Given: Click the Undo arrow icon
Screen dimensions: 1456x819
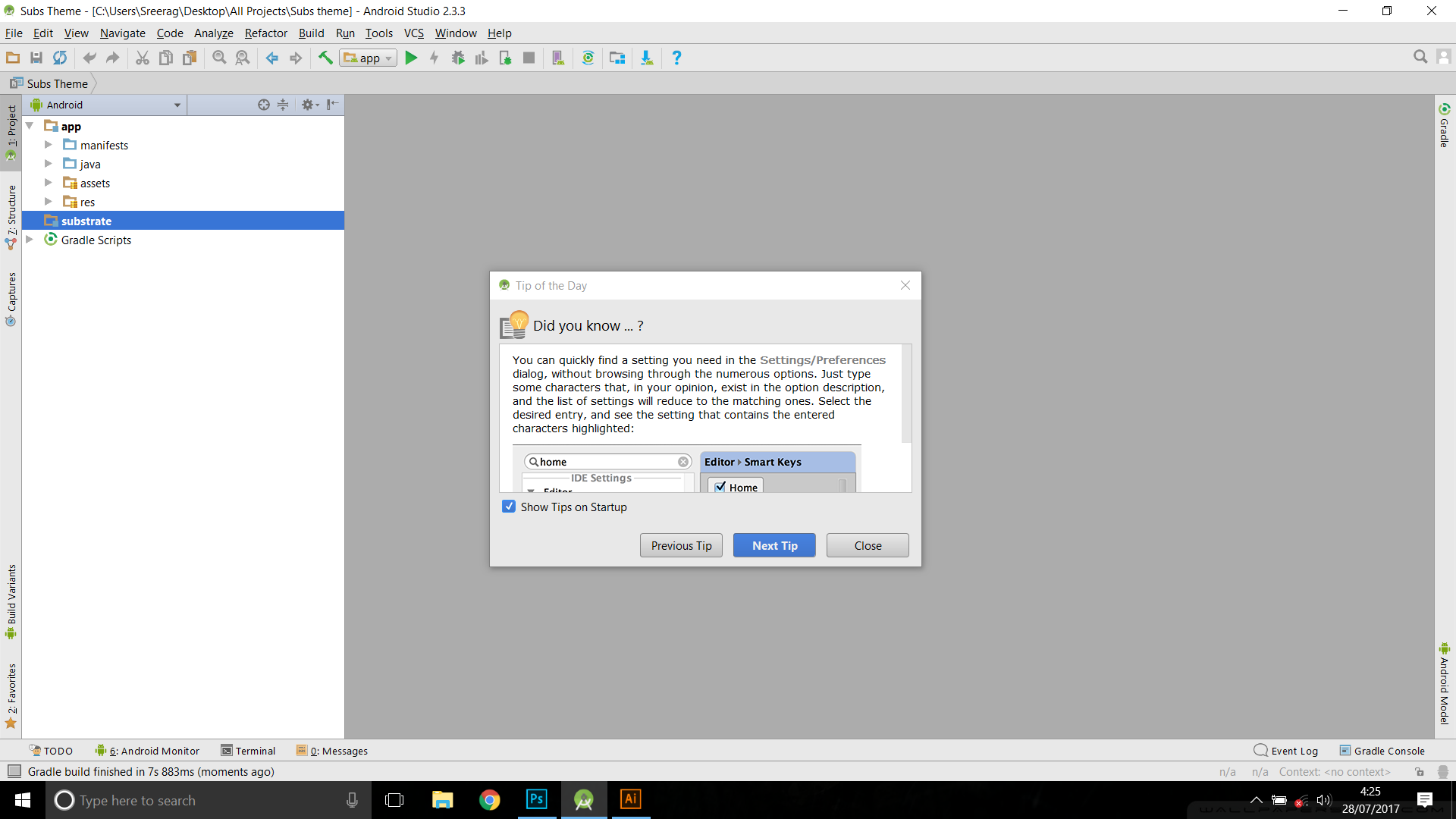Looking at the screenshot, I should pyautogui.click(x=89, y=58).
